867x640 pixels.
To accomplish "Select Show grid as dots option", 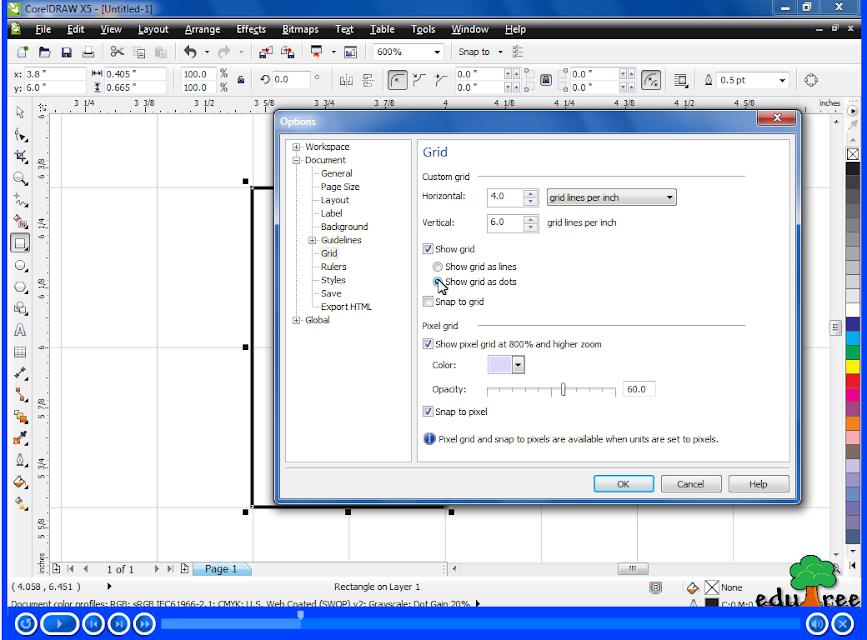I will [x=437, y=282].
